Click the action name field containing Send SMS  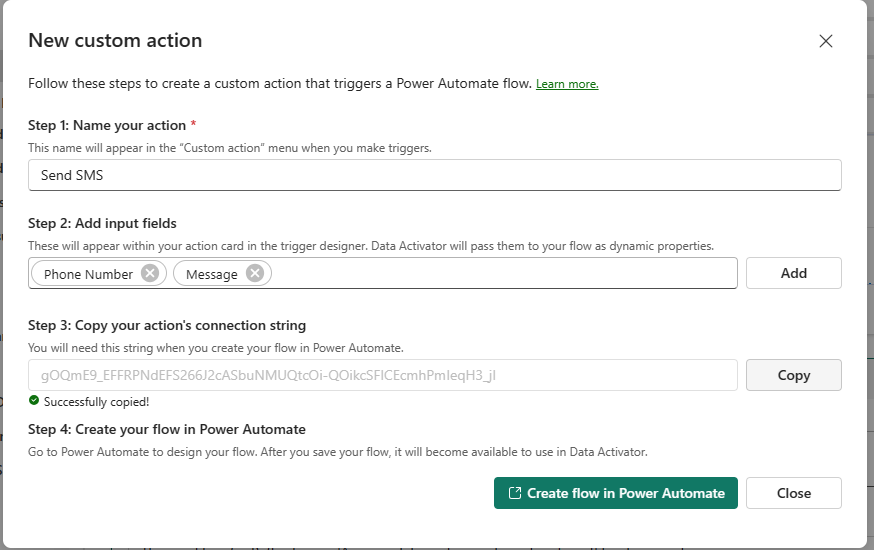[x=435, y=175]
